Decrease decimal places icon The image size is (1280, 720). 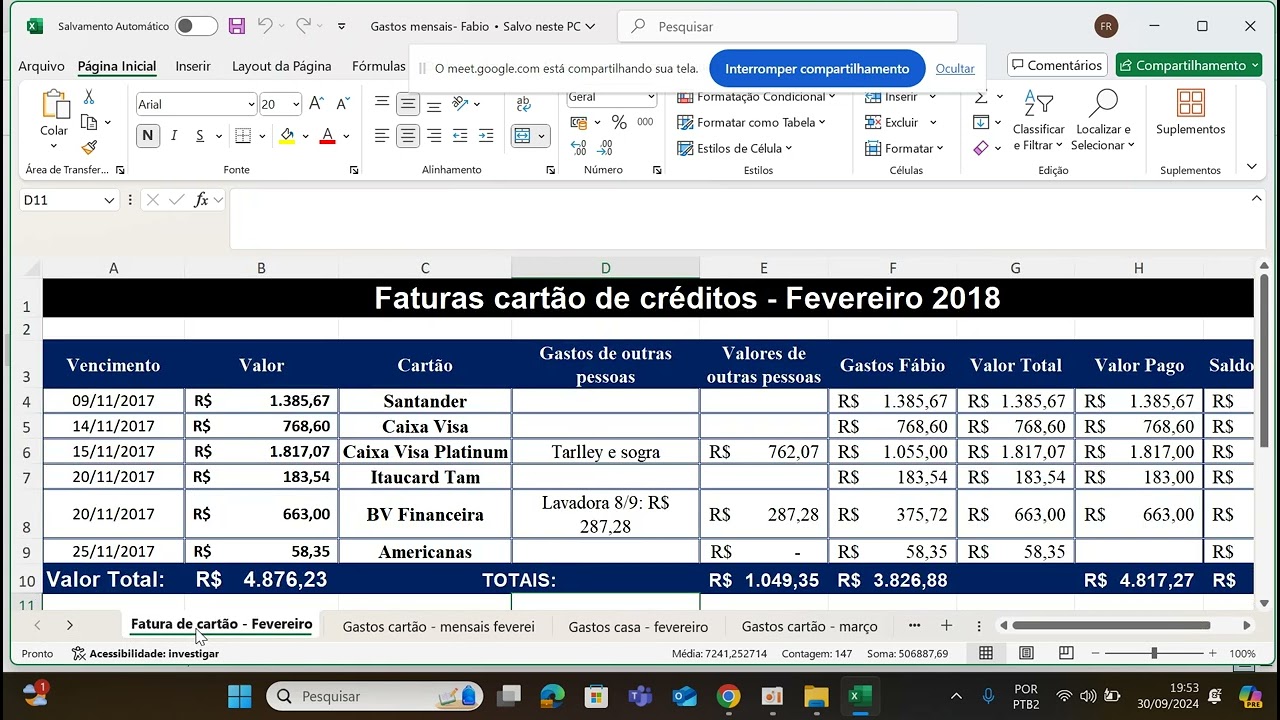605,148
